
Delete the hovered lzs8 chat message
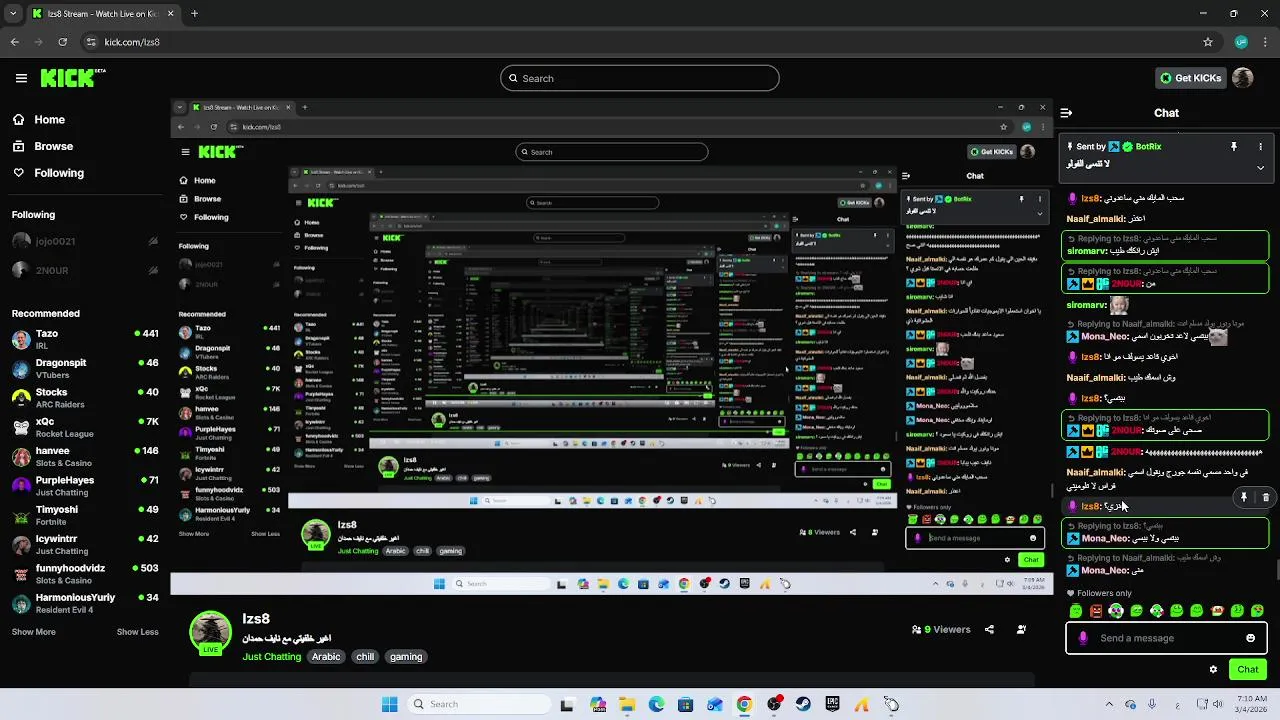(1266, 497)
